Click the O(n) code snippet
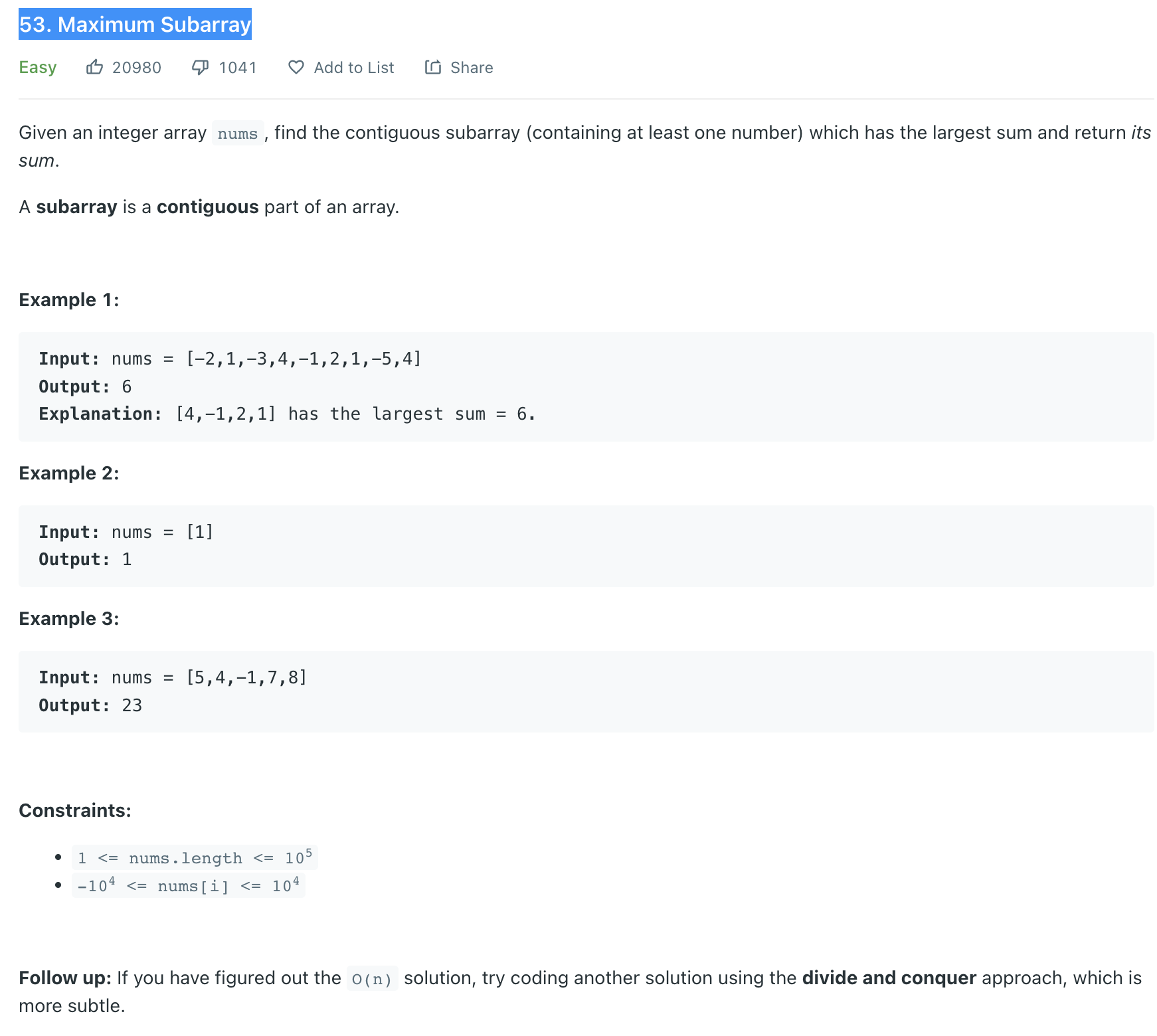The height and width of the screenshot is (1036, 1157). (372, 979)
